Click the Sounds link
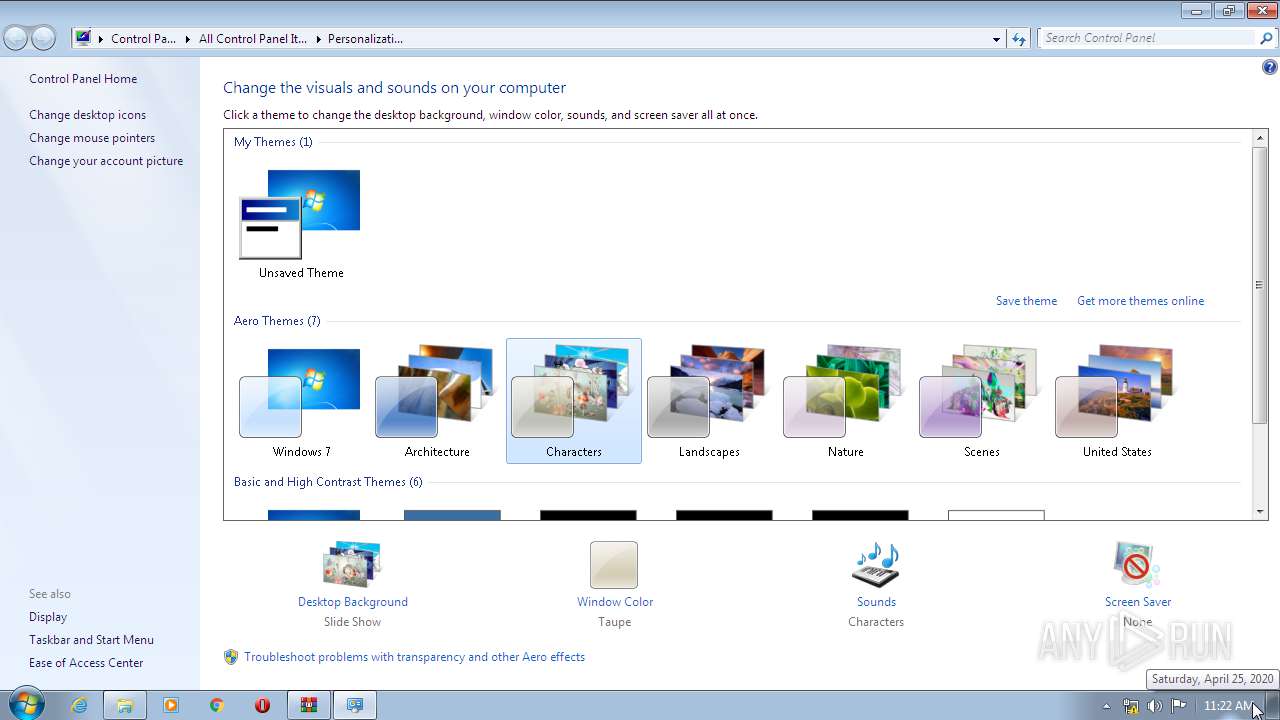The height and width of the screenshot is (720, 1280). [876, 602]
